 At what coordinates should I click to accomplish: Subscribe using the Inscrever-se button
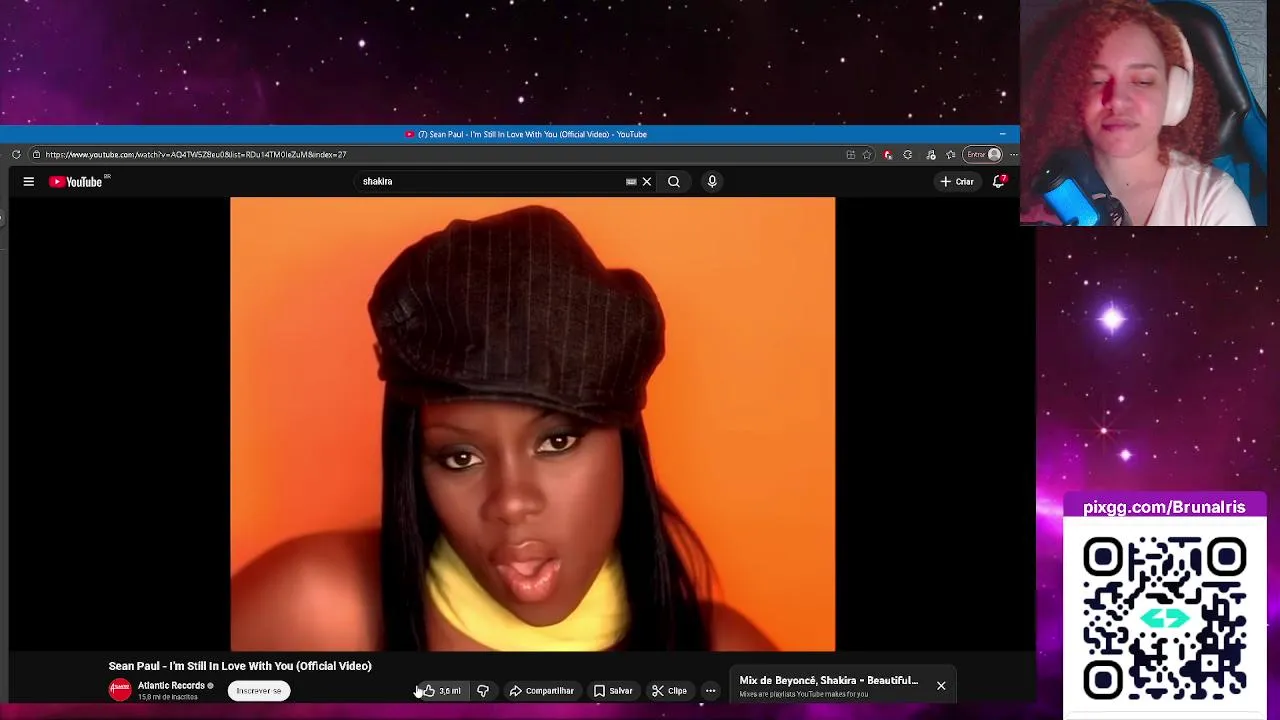(259, 690)
